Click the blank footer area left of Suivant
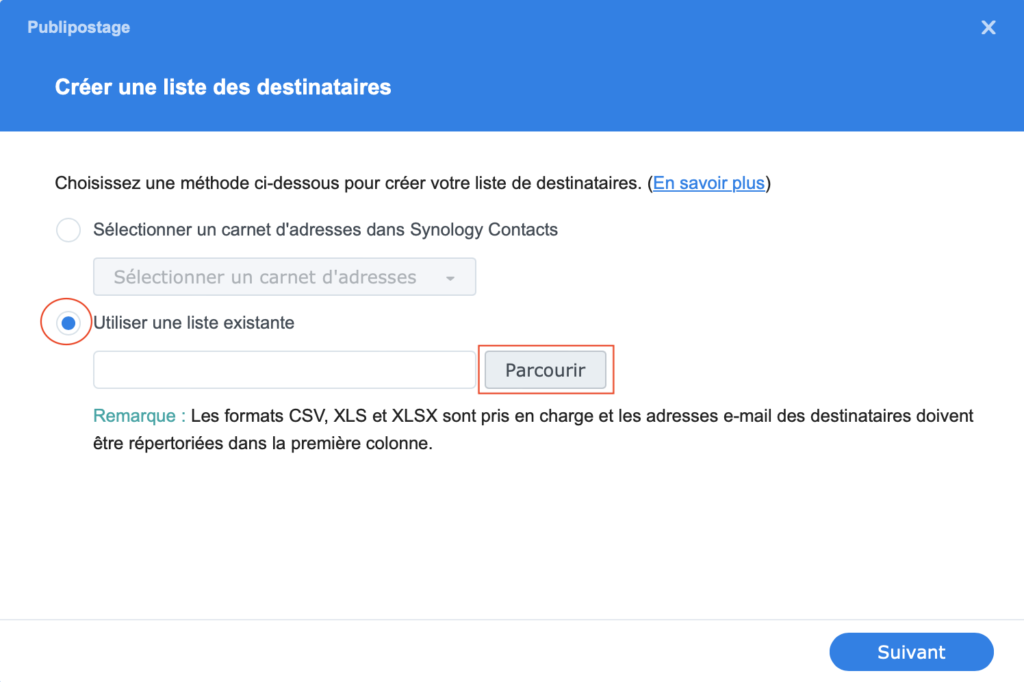The width and height of the screenshot is (1024, 682). click(411, 652)
